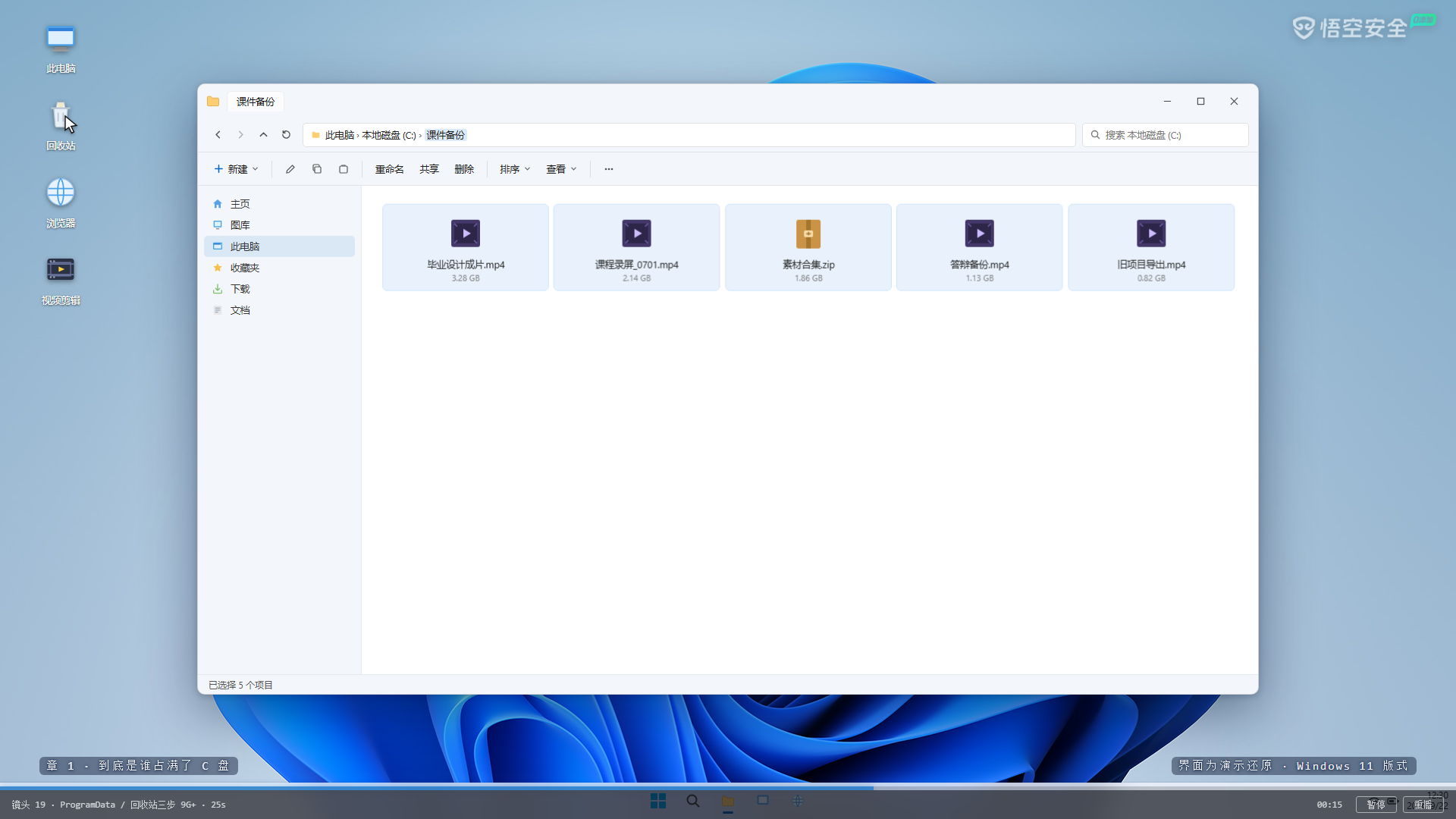Open 此电脑 desktop icon
The image size is (1456, 819).
[x=61, y=49]
